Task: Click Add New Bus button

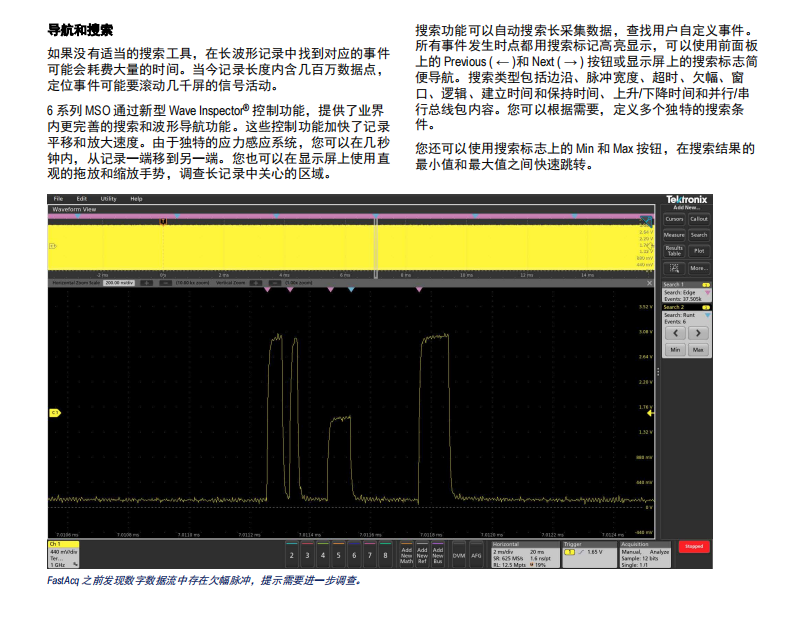Action: 438,554
